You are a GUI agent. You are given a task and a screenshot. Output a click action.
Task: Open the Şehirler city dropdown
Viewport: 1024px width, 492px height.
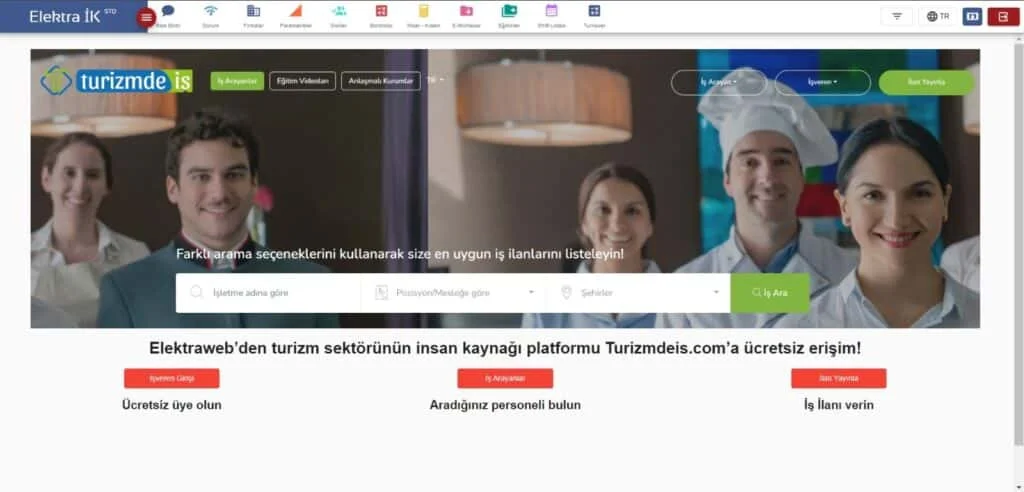coord(638,293)
